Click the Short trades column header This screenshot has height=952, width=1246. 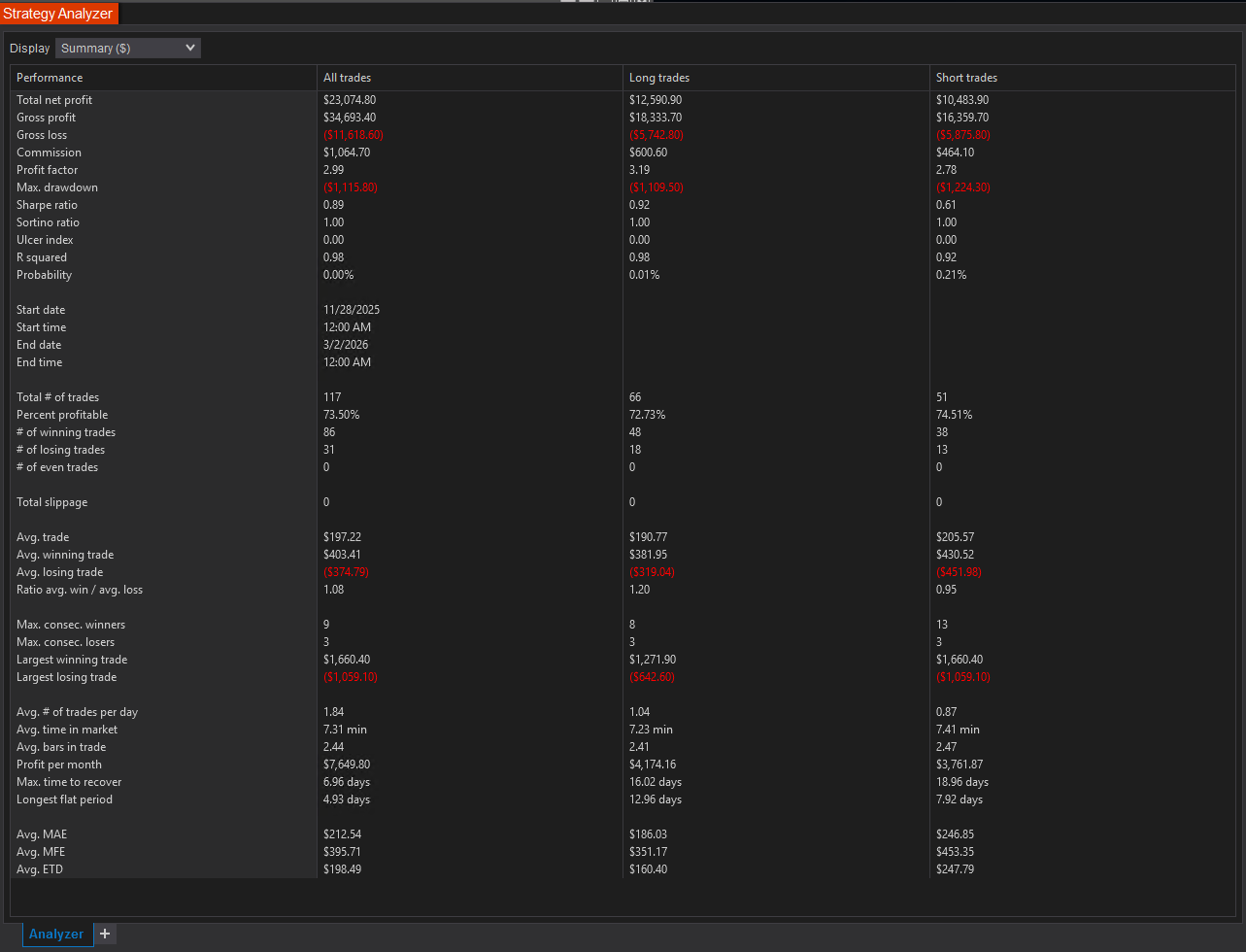pos(966,78)
